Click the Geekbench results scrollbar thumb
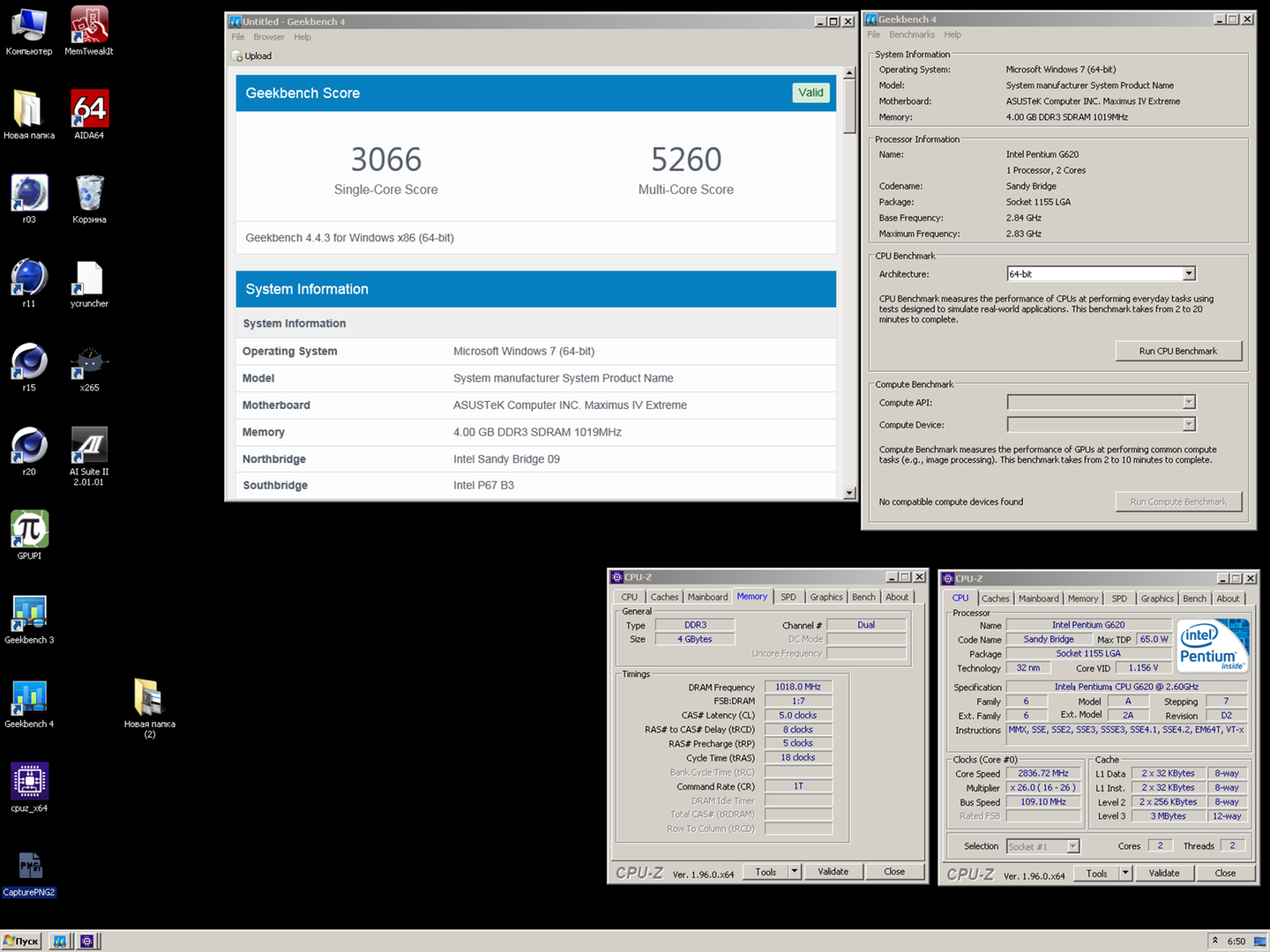Screen dimensions: 1270x952 849,107
